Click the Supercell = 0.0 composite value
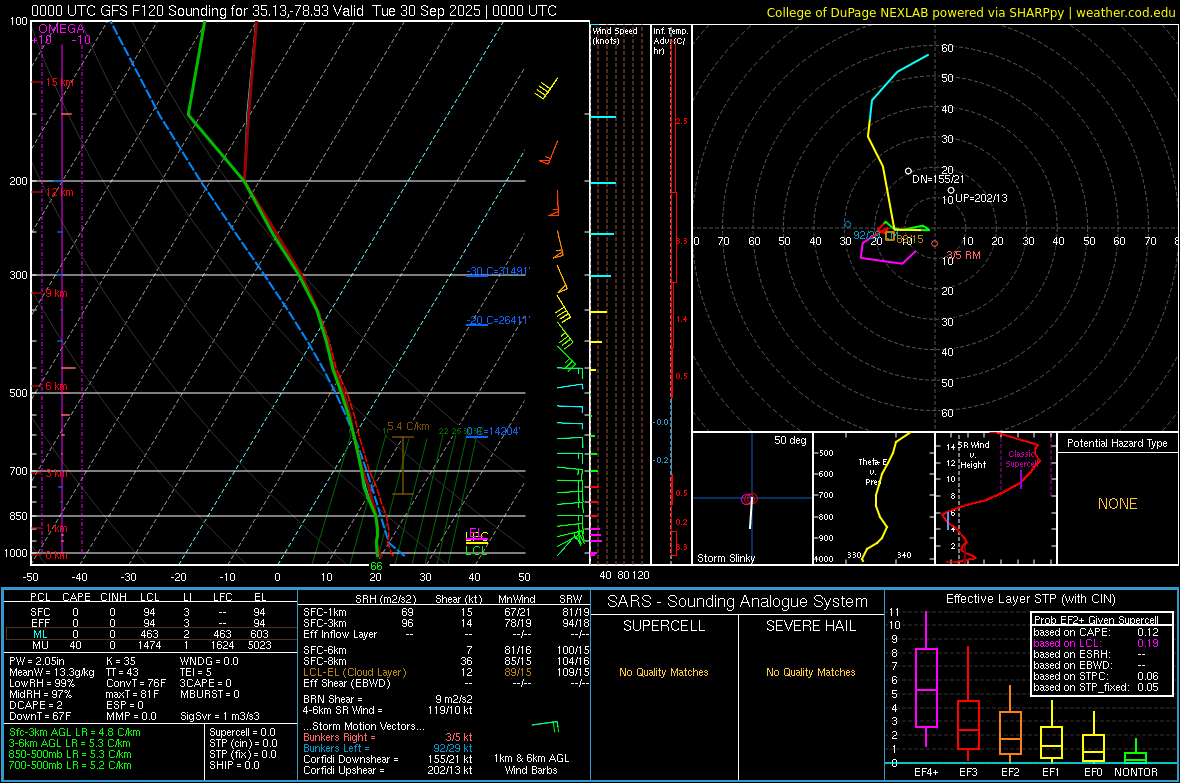The height and width of the screenshot is (783, 1180). point(242,732)
